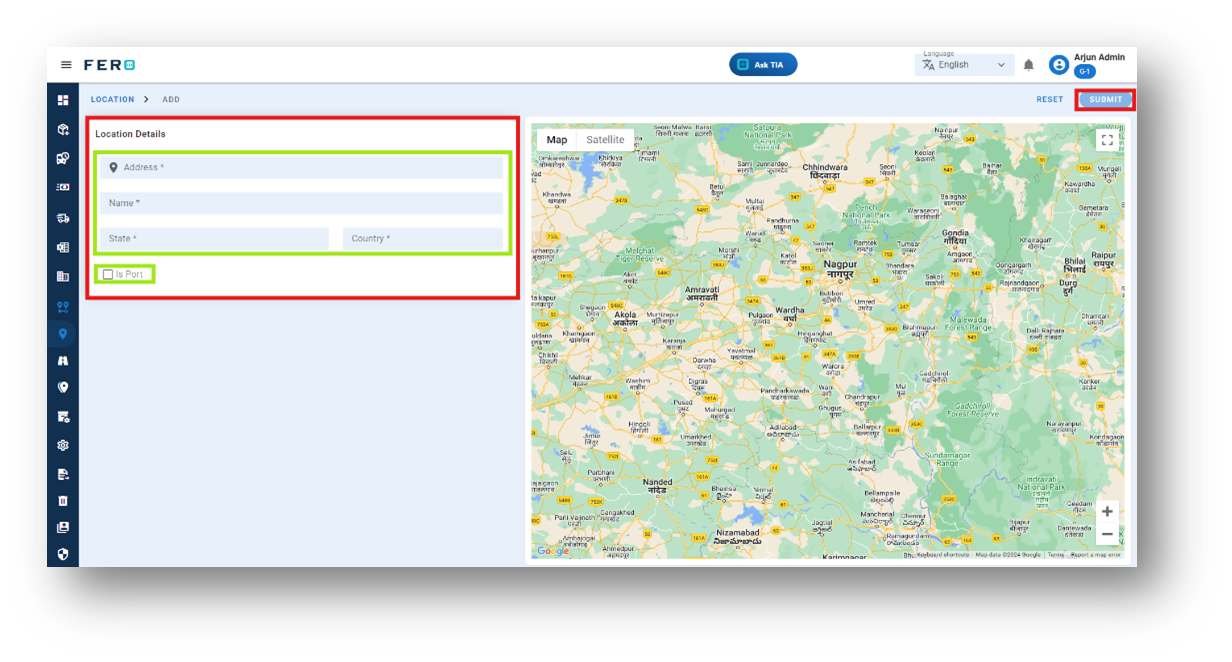Zoom out the map with minus

(1107, 535)
